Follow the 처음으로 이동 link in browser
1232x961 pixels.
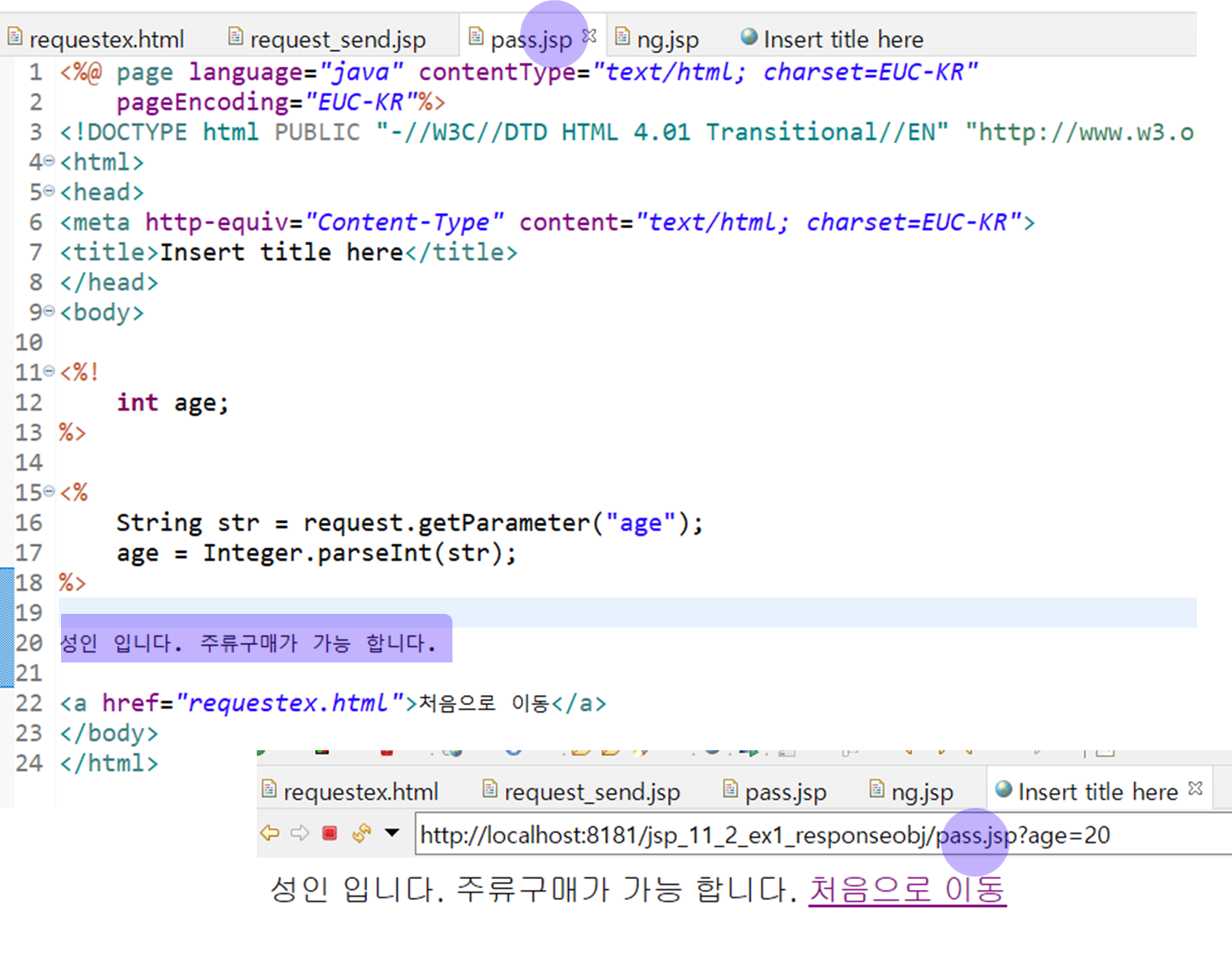click(x=907, y=889)
